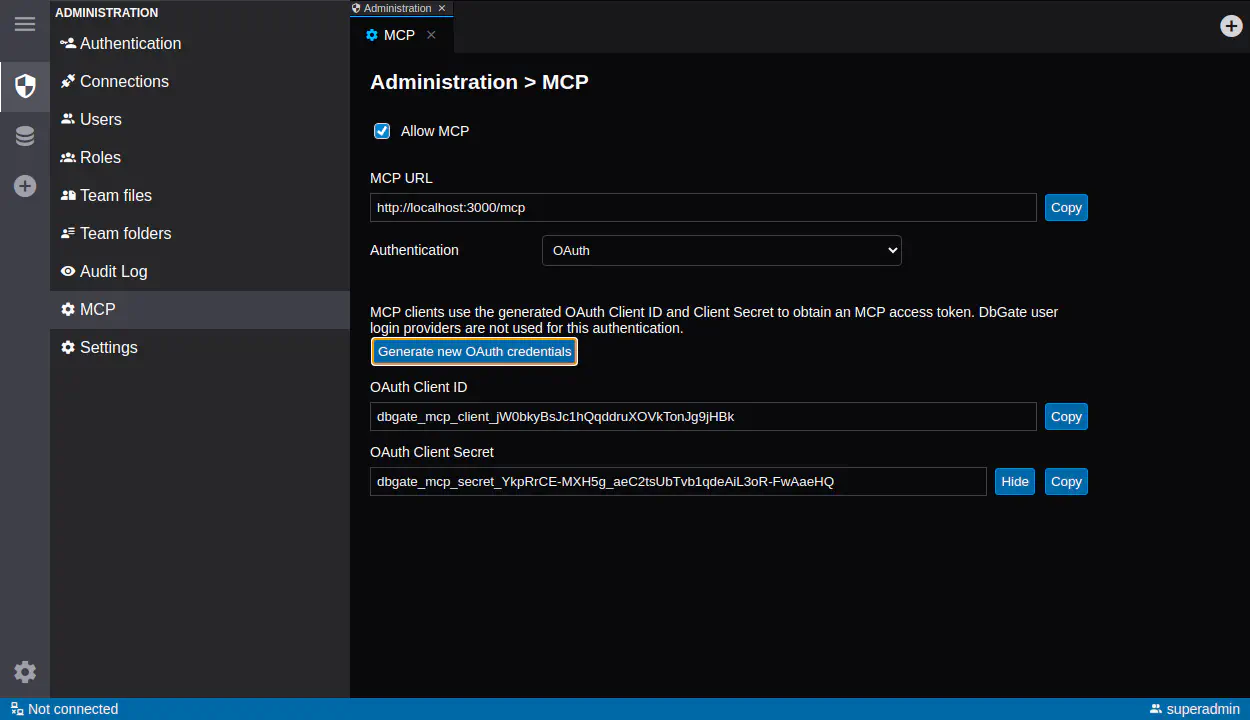Click the Allow MCP label text

435,131
